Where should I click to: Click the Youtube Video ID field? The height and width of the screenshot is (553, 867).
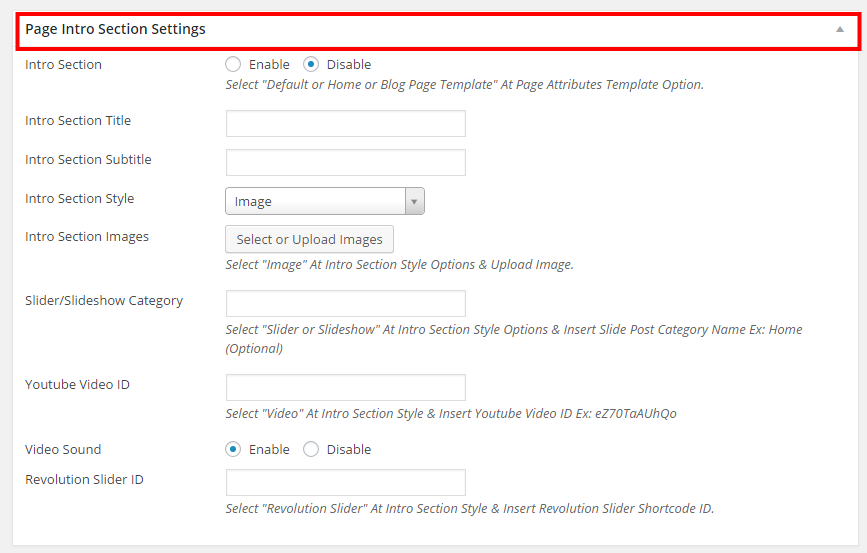pyautogui.click(x=346, y=388)
